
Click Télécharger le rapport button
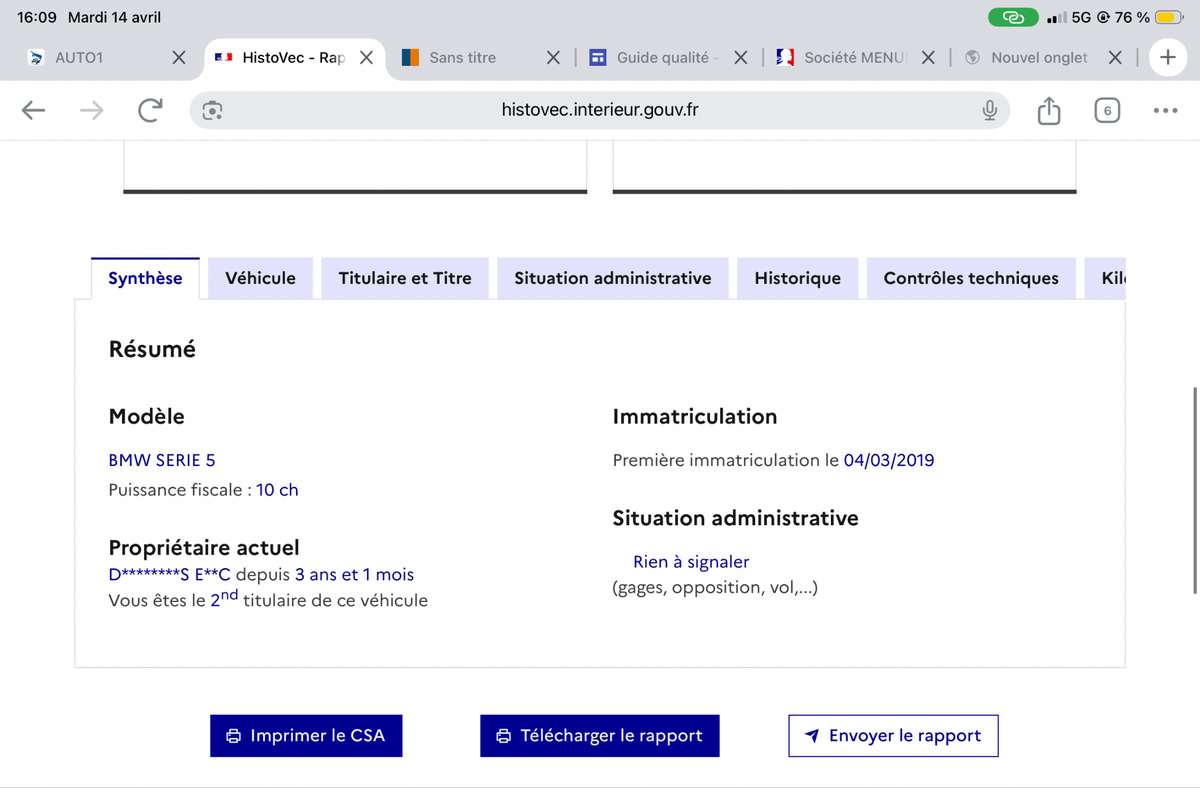click(599, 736)
